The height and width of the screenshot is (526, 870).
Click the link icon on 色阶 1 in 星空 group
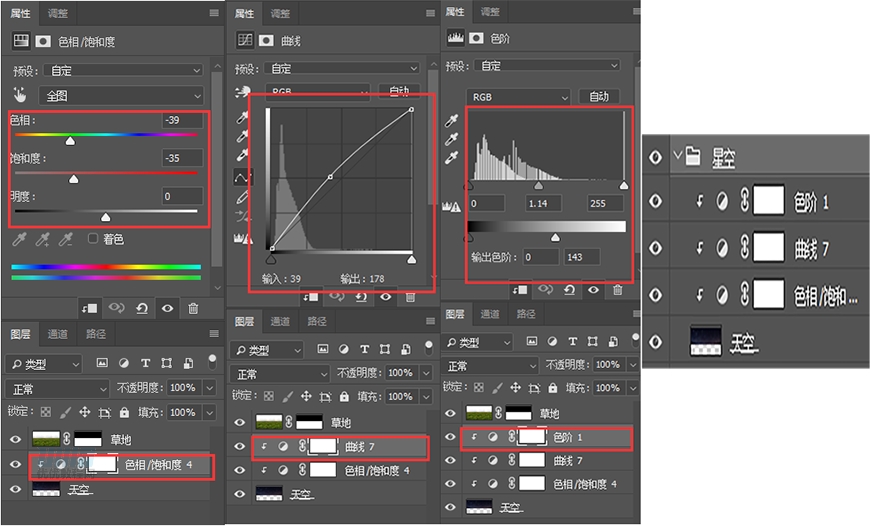tap(745, 200)
